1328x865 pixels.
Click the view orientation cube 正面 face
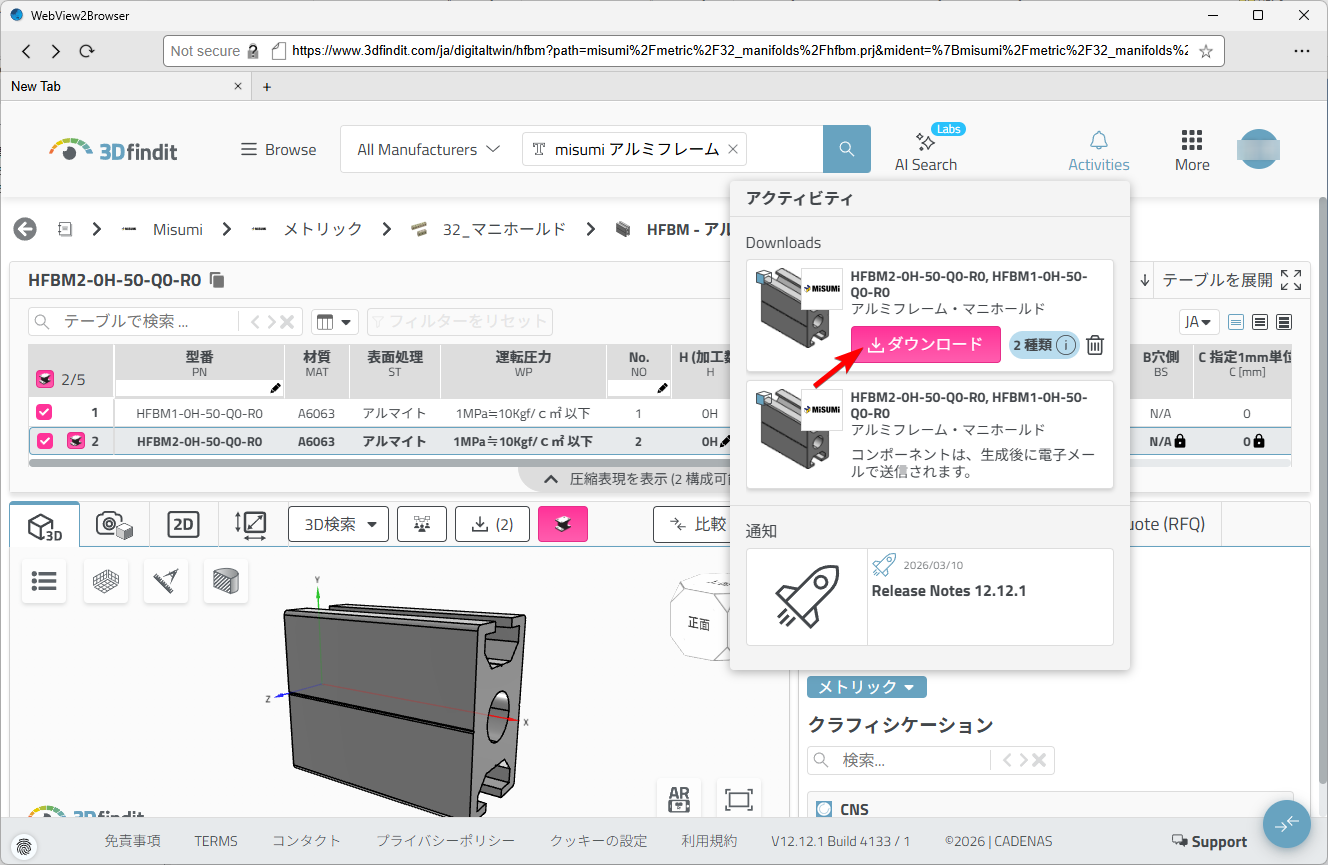point(698,623)
